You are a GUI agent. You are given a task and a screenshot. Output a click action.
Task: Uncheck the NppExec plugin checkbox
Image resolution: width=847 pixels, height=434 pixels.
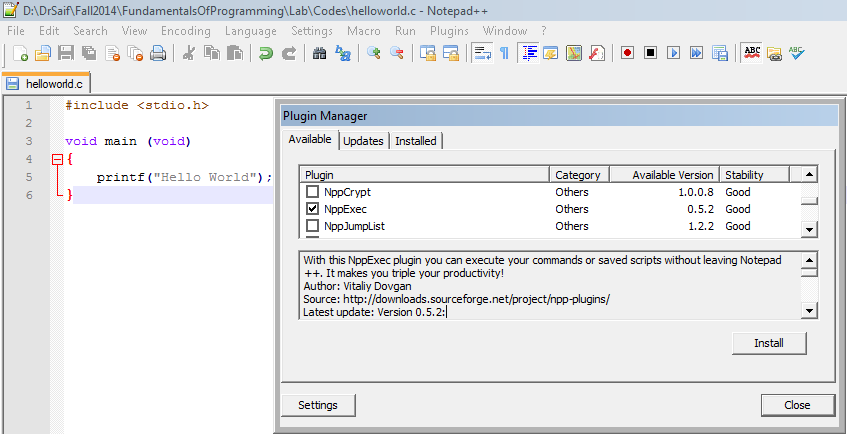(x=313, y=209)
